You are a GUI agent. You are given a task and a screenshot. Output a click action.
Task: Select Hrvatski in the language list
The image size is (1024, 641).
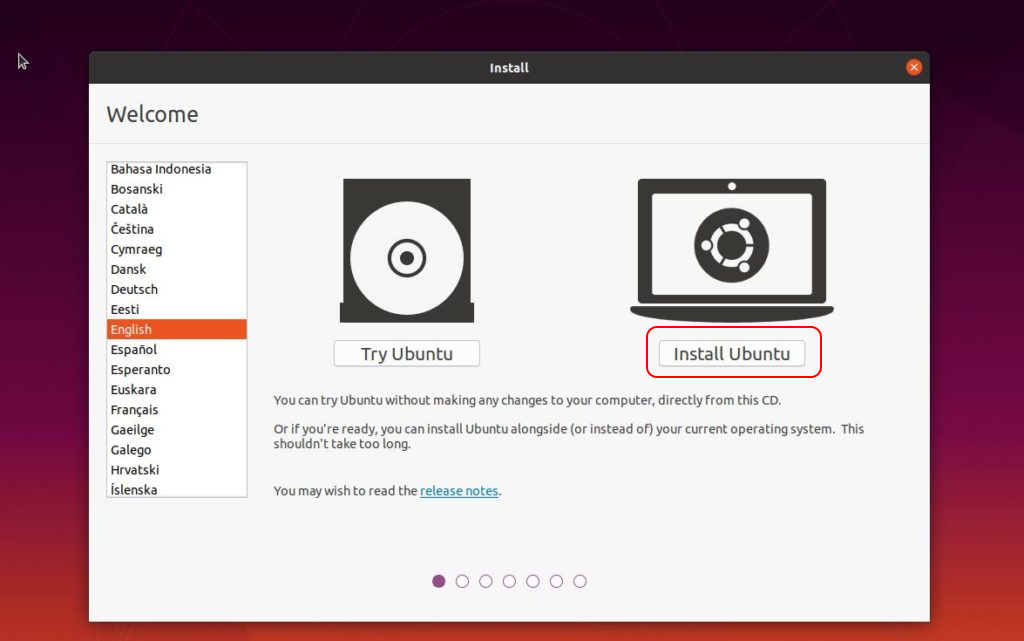click(135, 469)
